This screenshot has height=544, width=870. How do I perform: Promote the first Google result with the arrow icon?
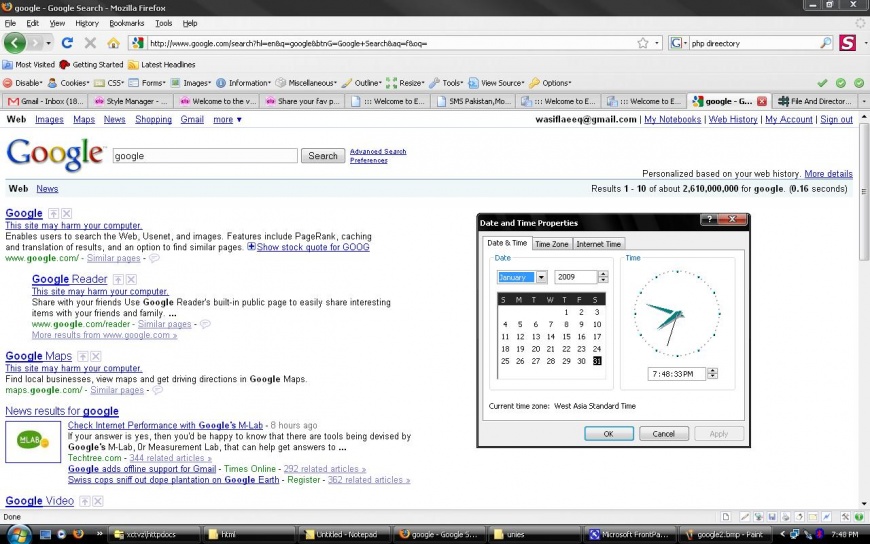53,214
